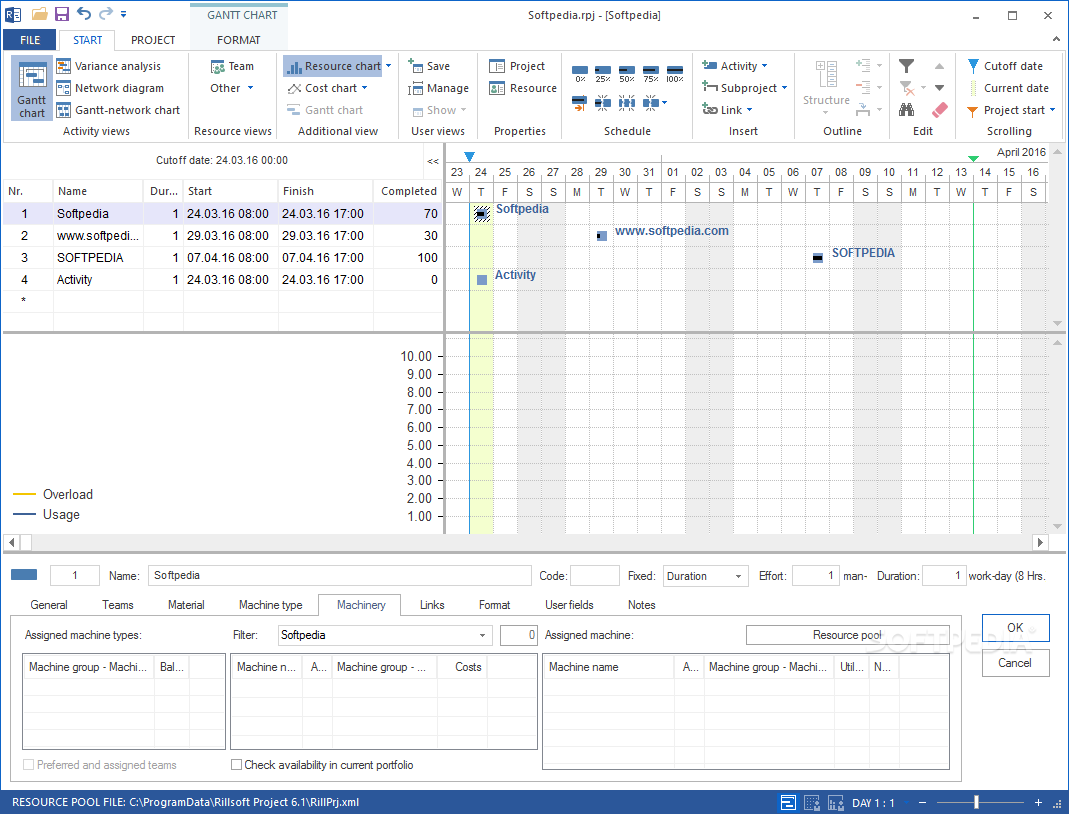Screen dimensions: 1069x814
Task: Enable Check availability in current portfolio
Action: [237, 765]
